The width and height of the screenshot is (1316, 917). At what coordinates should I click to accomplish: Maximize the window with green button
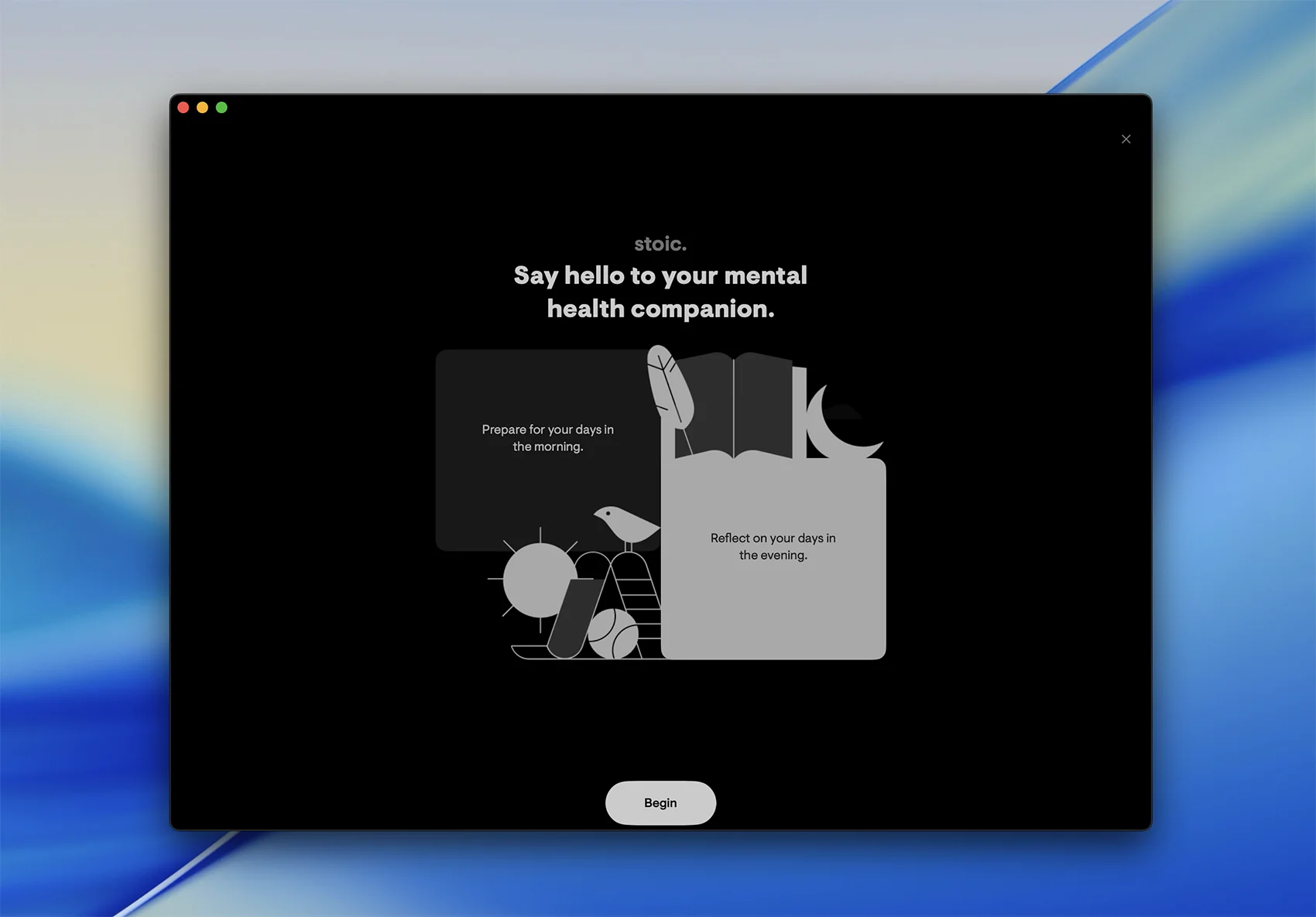point(221,108)
